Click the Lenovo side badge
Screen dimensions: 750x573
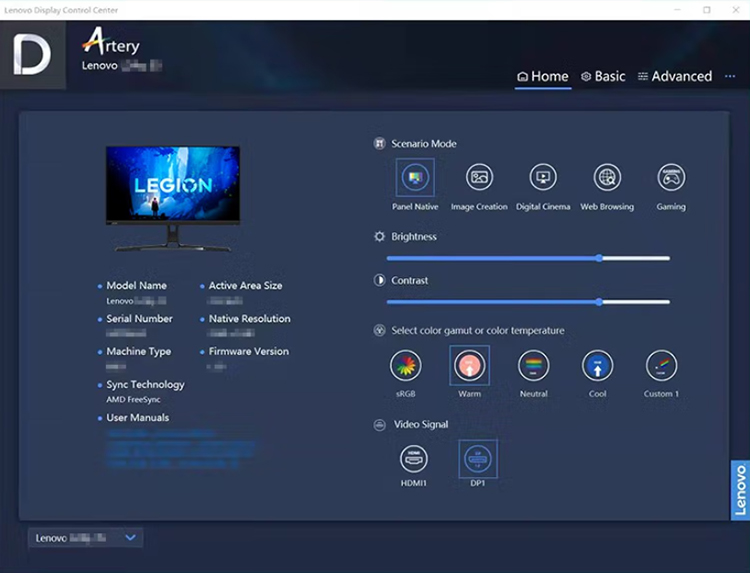740,490
